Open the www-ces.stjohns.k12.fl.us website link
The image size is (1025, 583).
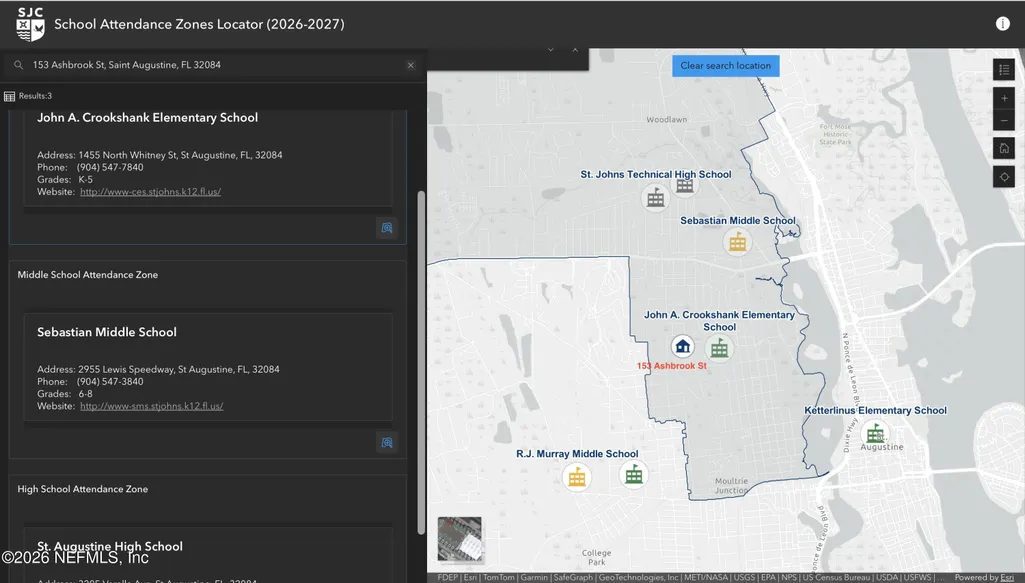coord(150,192)
